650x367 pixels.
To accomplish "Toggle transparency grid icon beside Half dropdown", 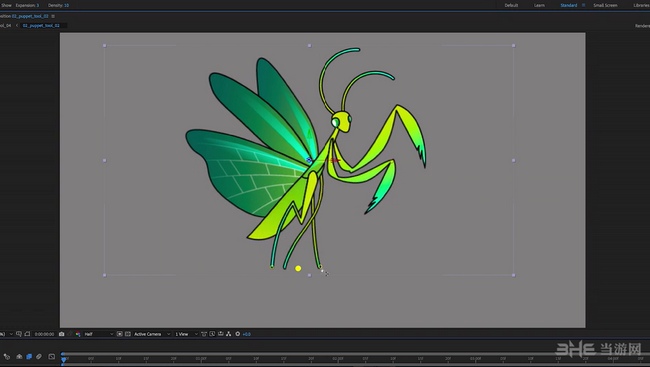I will pos(128,334).
